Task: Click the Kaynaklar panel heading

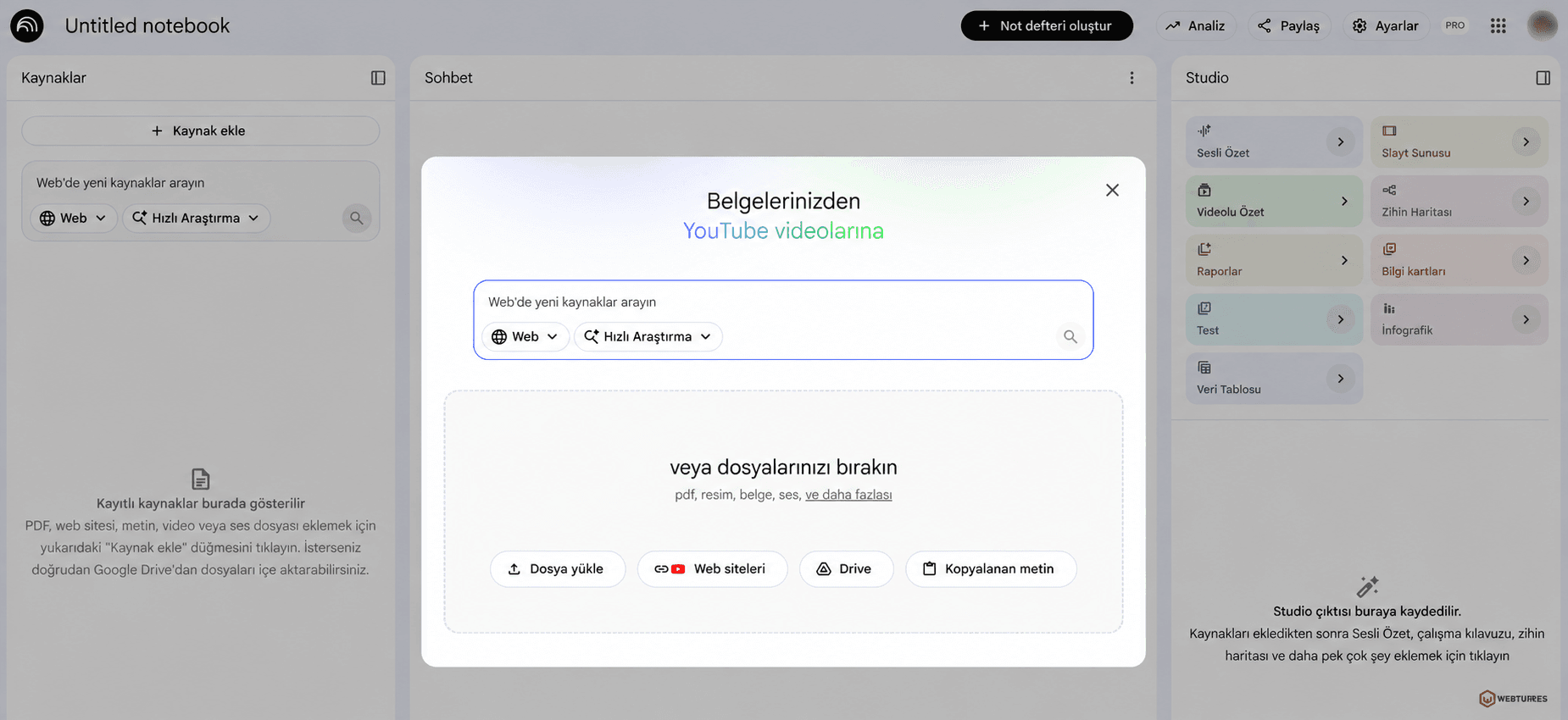Action: click(53, 78)
